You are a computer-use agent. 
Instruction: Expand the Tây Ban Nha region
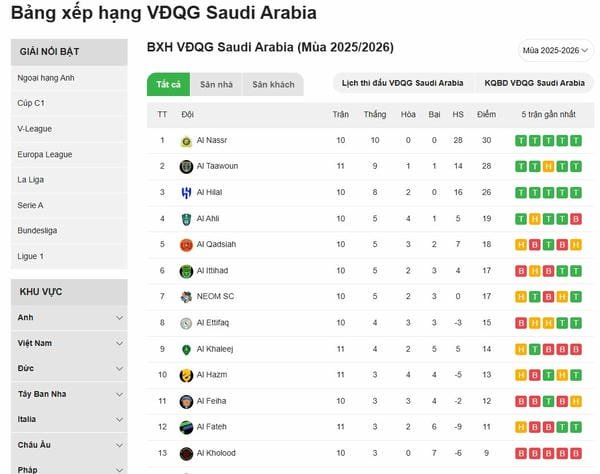[119, 394]
